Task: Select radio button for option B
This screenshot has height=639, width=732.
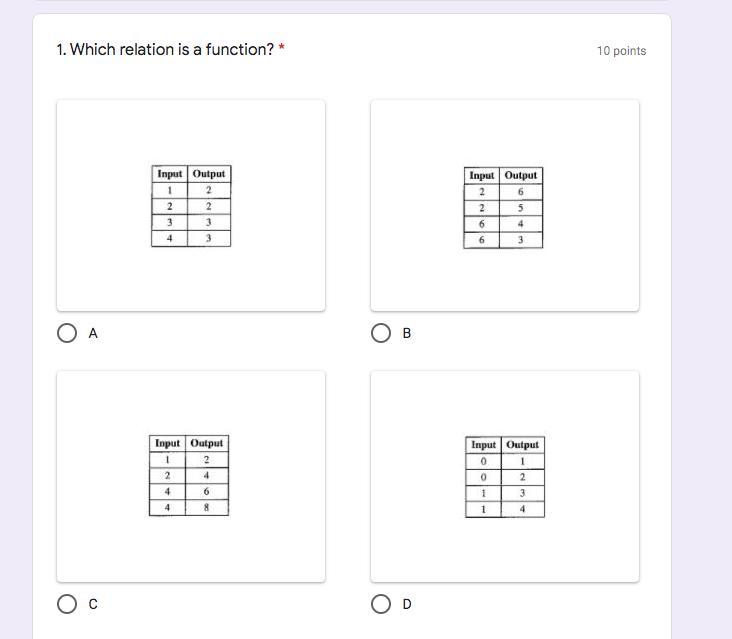Action: point(381,333)
